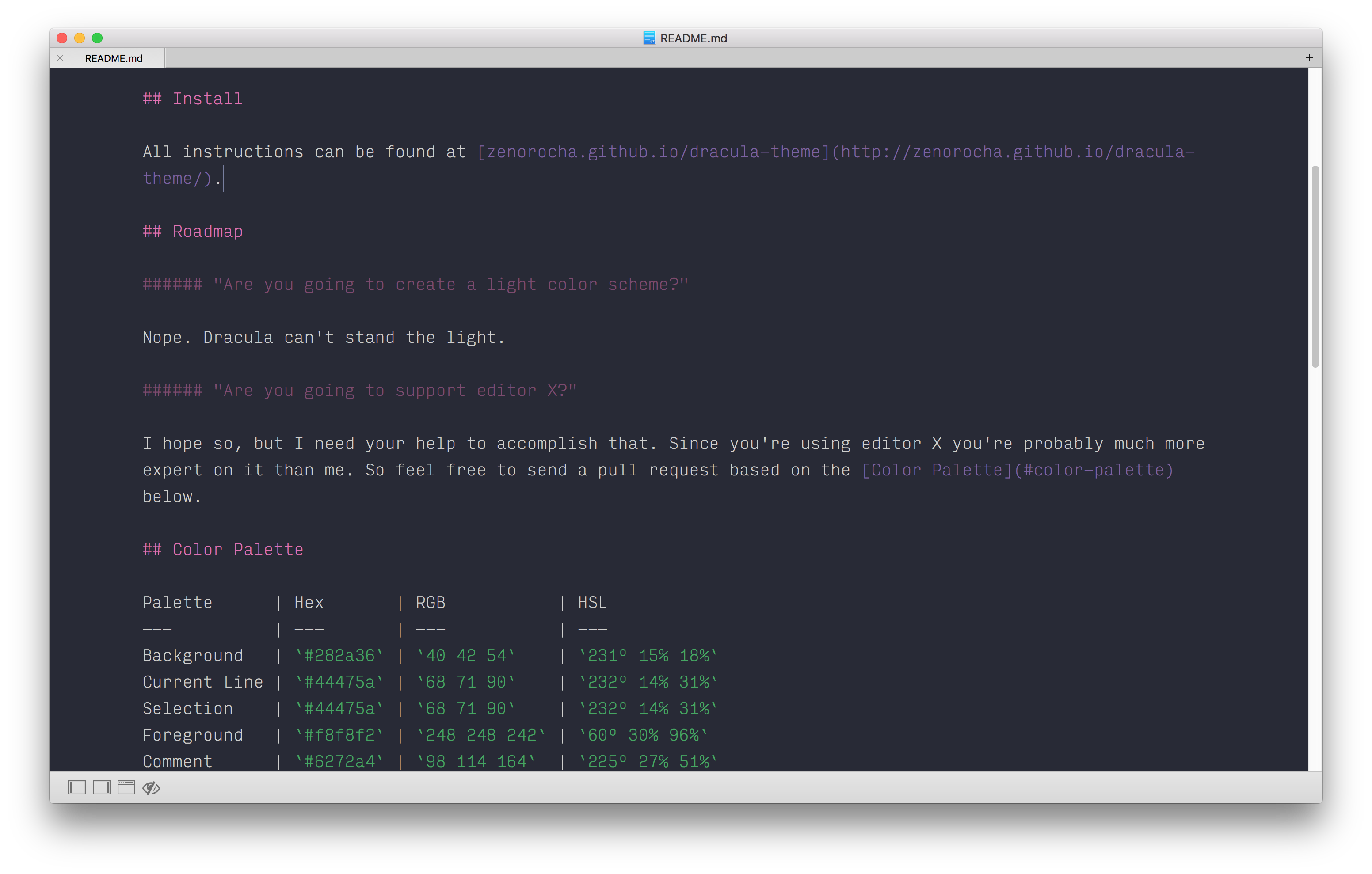Click the #282a36 Background hex value

point(339,655)
